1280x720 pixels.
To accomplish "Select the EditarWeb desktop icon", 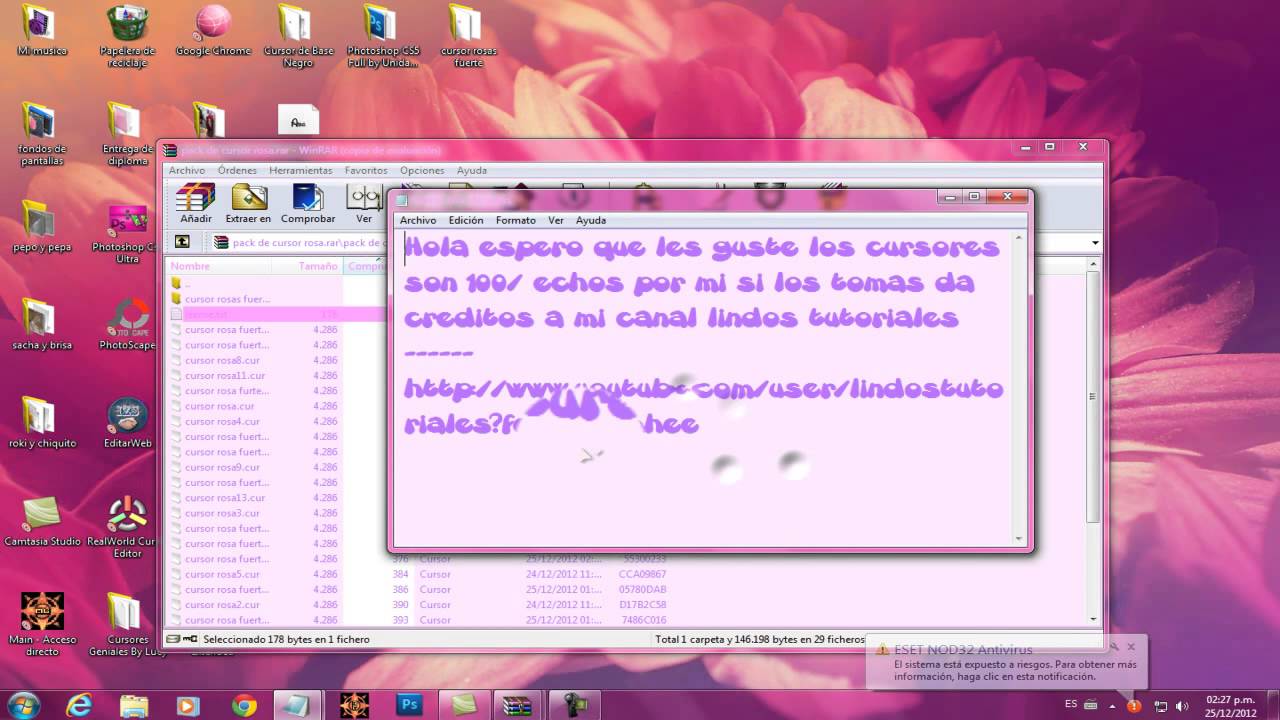I will 127,423.
